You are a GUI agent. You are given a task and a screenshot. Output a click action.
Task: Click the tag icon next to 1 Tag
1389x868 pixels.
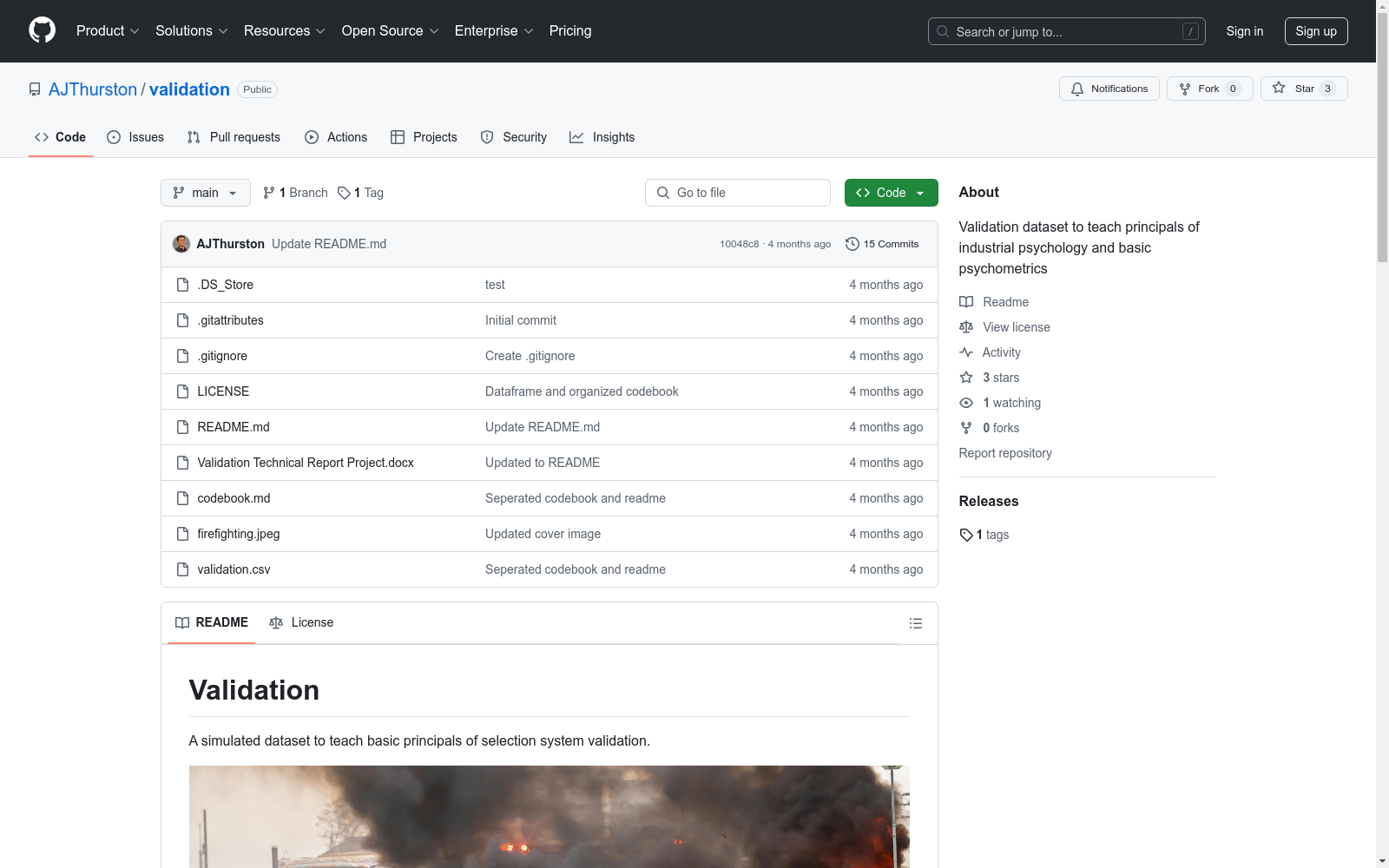tap(344, 193)
